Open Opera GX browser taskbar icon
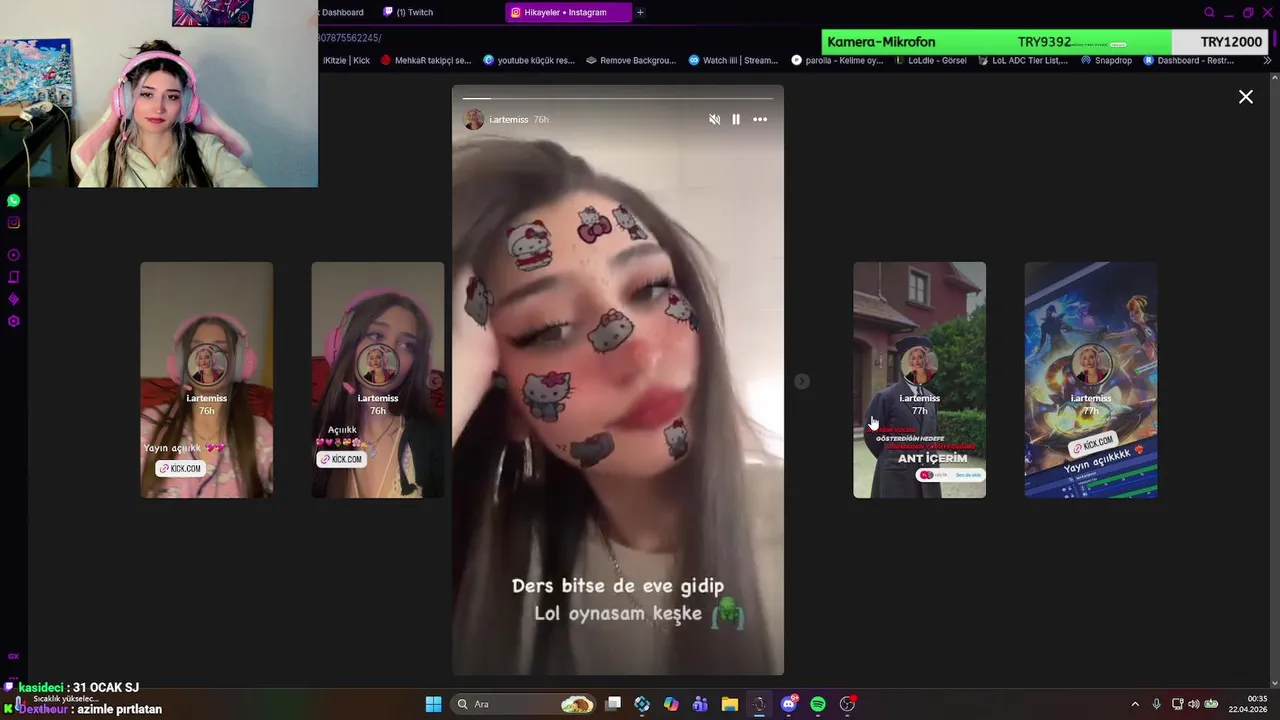1280x720 pixels. click(x=759, y=704)
